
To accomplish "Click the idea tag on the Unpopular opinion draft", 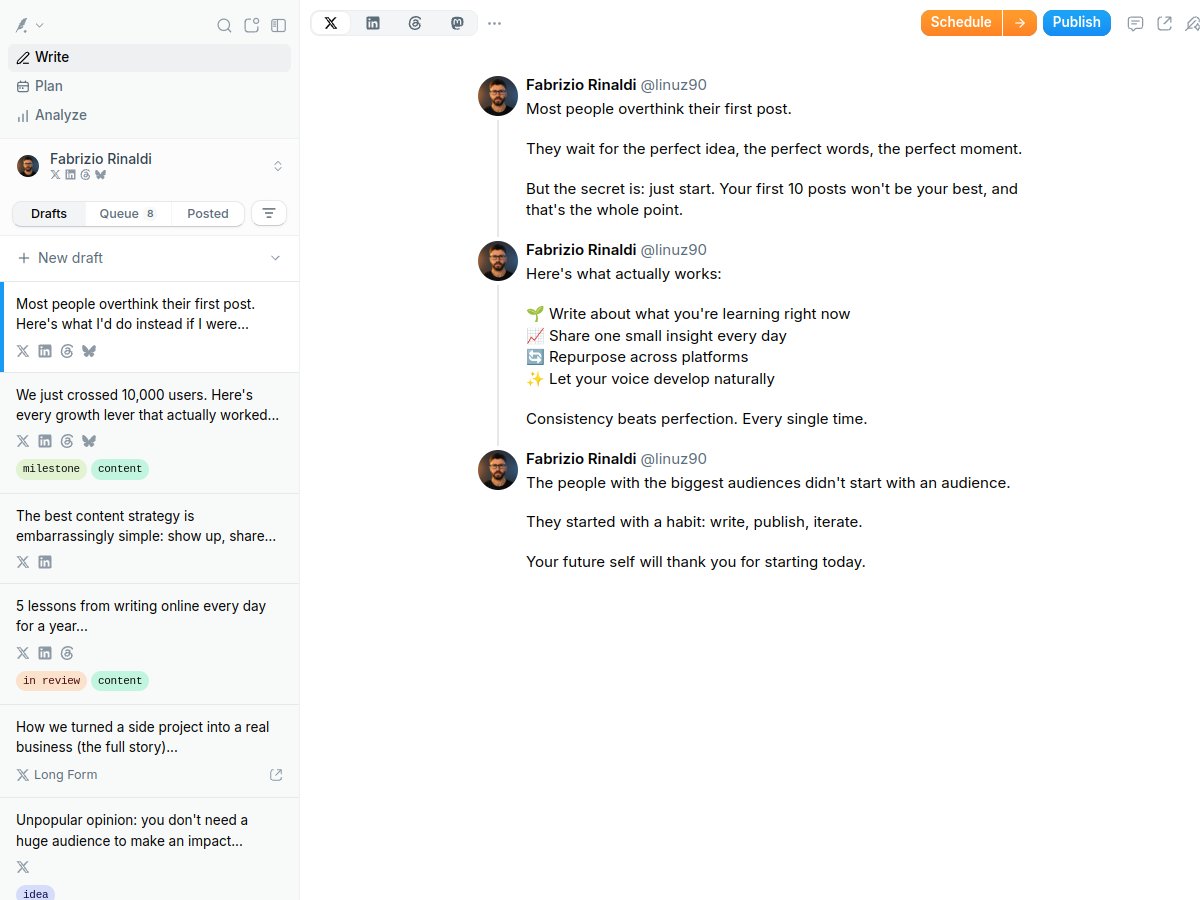I will pos(36,894).
